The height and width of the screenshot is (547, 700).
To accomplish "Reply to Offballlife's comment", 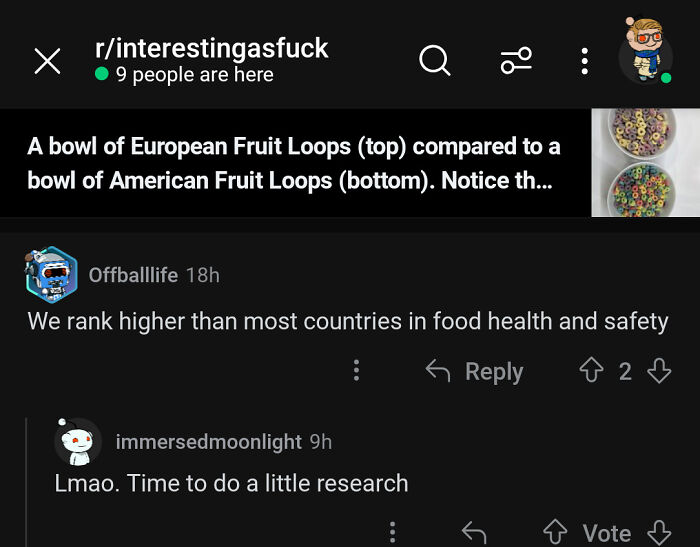I will click(x=475, y=372).
